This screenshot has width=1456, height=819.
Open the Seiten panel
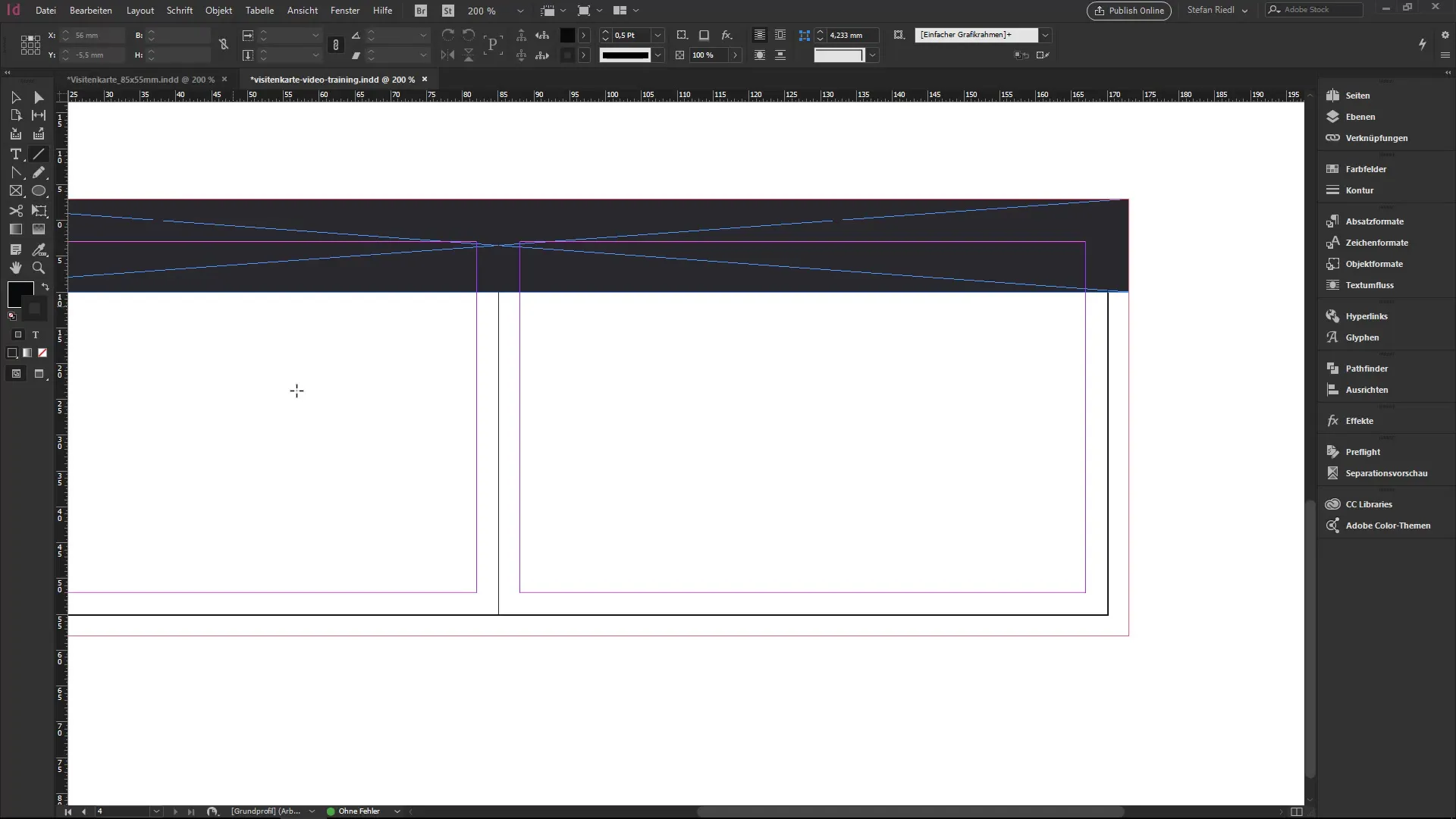pyautogui.click(x=1357, y=96)
